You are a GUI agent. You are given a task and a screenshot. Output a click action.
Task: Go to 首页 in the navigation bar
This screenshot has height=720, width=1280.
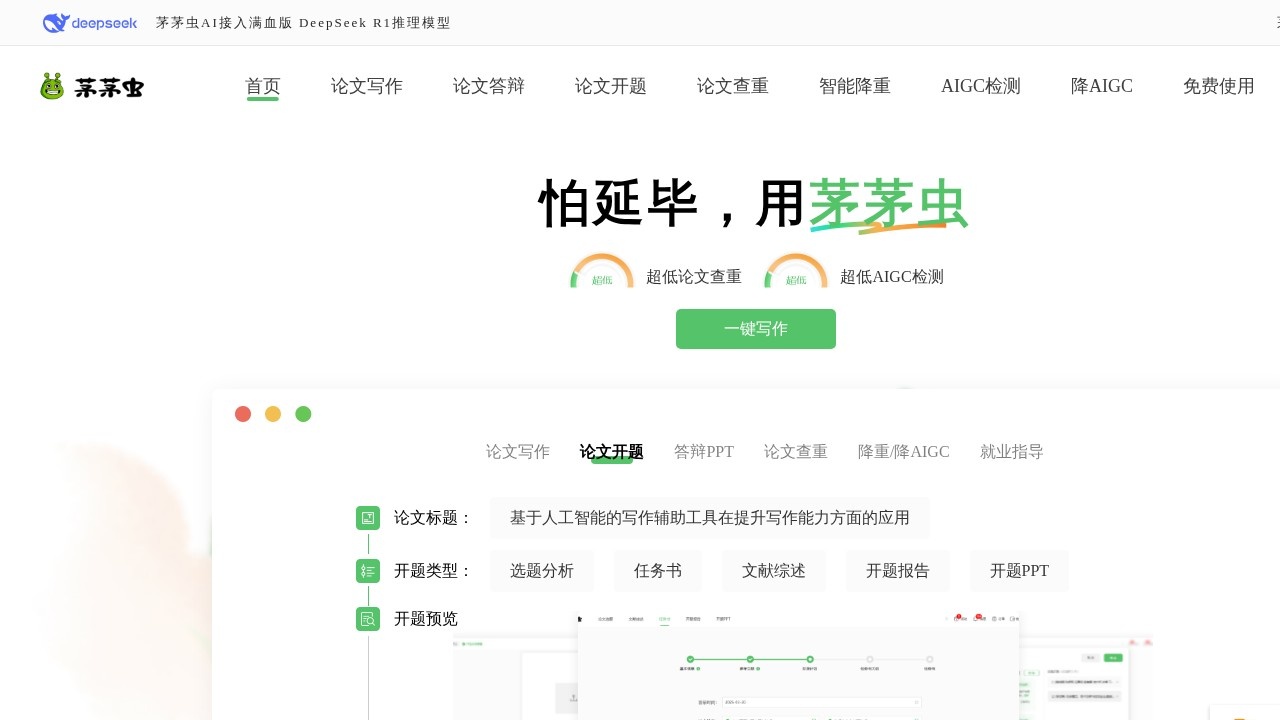[x=263, y=86]
